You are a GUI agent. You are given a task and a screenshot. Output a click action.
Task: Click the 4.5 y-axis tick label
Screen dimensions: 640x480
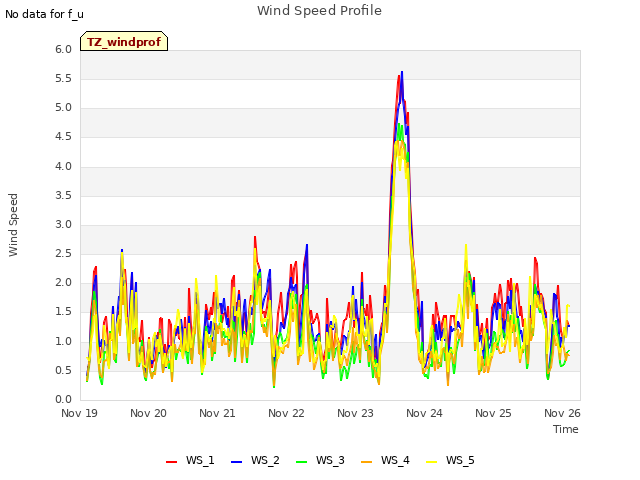[x=64, y=137]
